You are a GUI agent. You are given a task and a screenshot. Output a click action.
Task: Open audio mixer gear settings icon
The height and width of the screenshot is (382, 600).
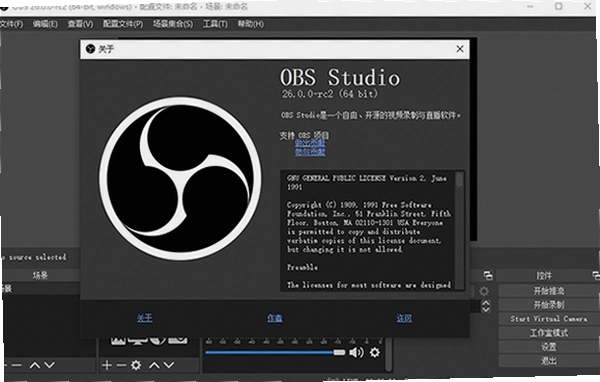(x=375, y=352)
